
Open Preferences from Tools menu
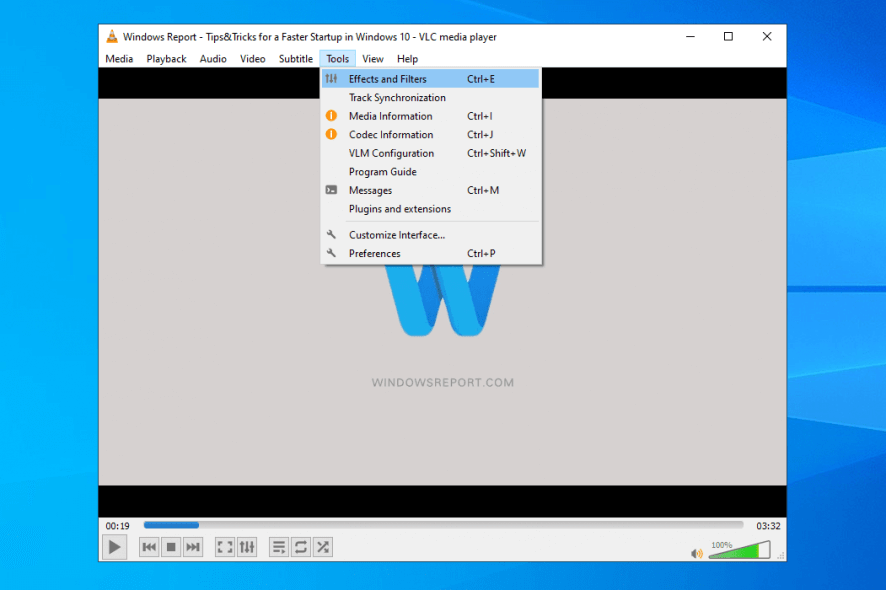(431, 254)
